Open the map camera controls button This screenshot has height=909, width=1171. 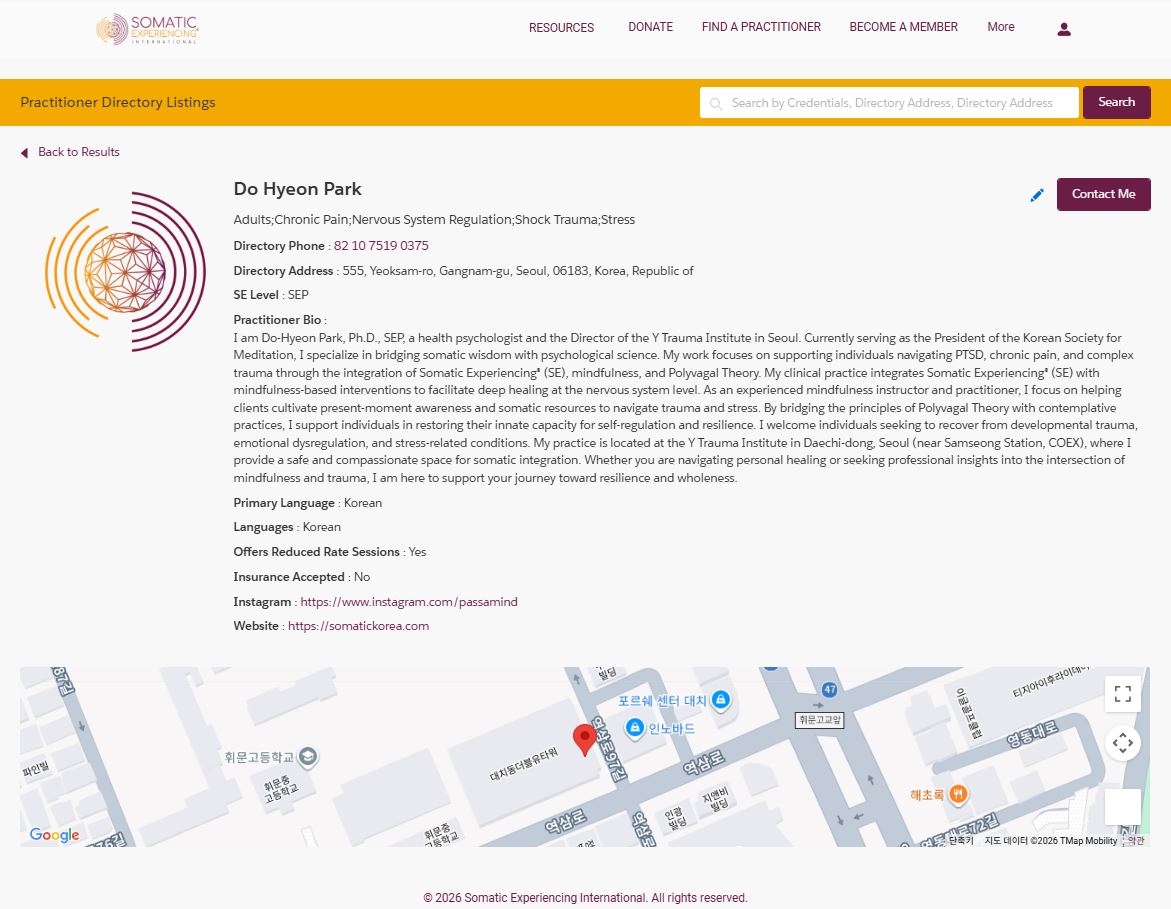click(x=1122, y=743)
